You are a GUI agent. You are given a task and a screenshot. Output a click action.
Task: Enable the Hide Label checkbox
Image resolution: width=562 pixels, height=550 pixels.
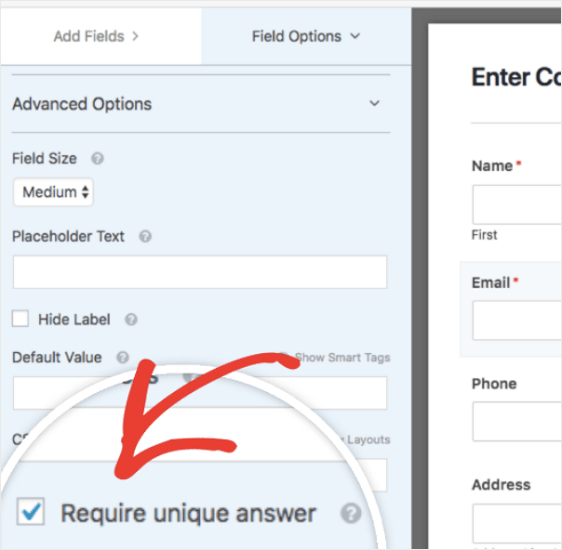[x=20, y=319]
